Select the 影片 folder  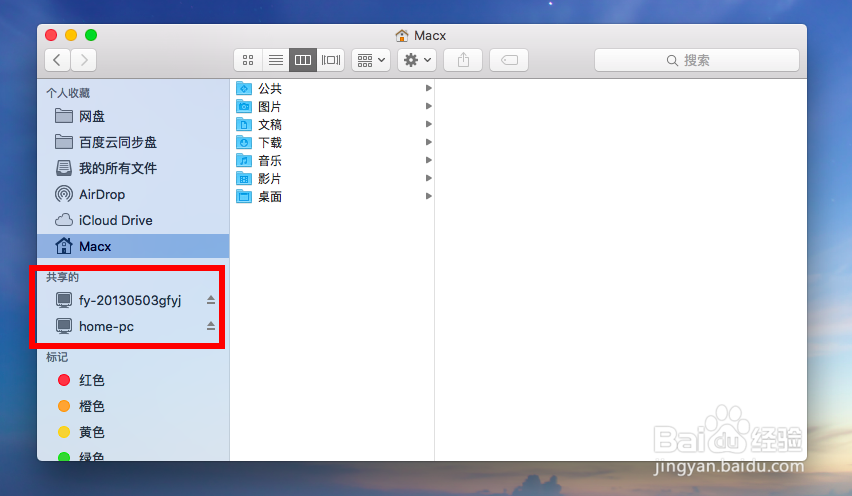point(332,178)
